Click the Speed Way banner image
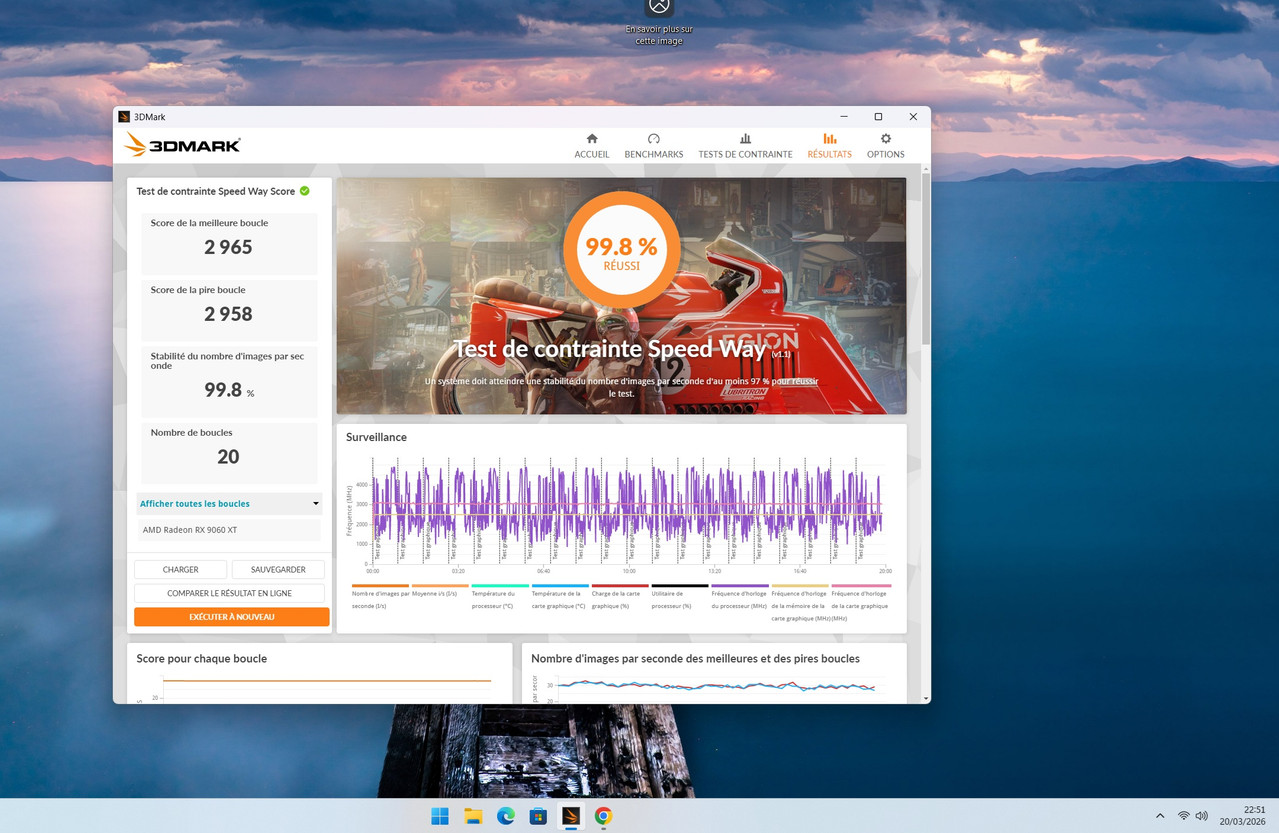Image resolution: width=1279 pixels, height=833 pixels. 621,296
